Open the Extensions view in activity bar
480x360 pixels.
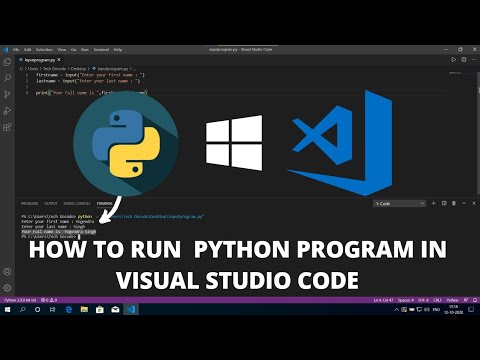(x=7, y=127)
